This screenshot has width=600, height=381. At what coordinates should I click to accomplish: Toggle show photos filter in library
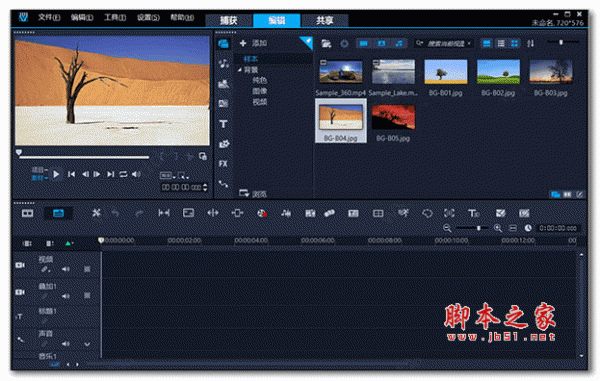pos(382,44)
